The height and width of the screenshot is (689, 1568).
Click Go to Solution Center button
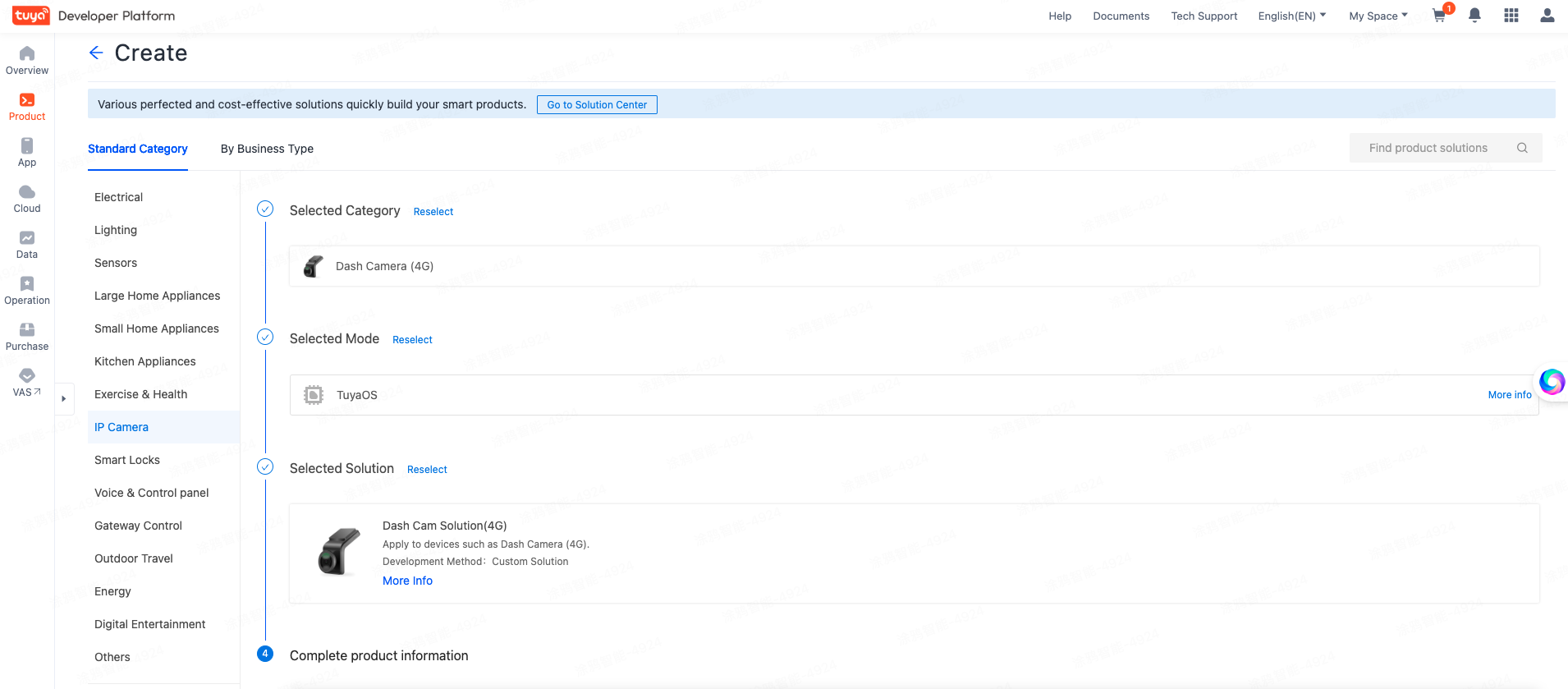coord(597,104)
